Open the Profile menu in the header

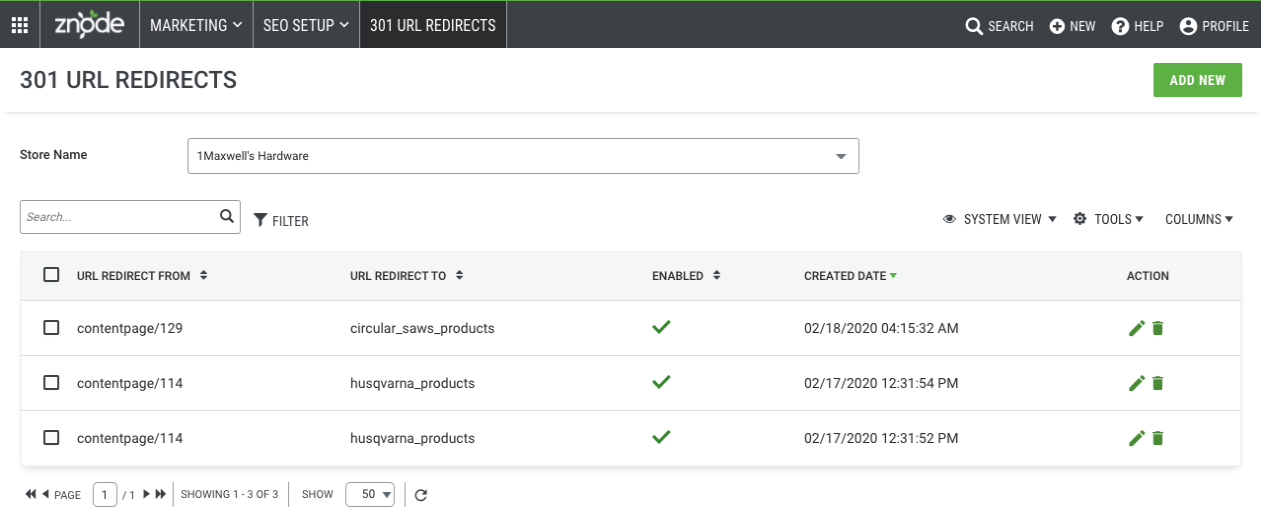tap(1214, 26)
